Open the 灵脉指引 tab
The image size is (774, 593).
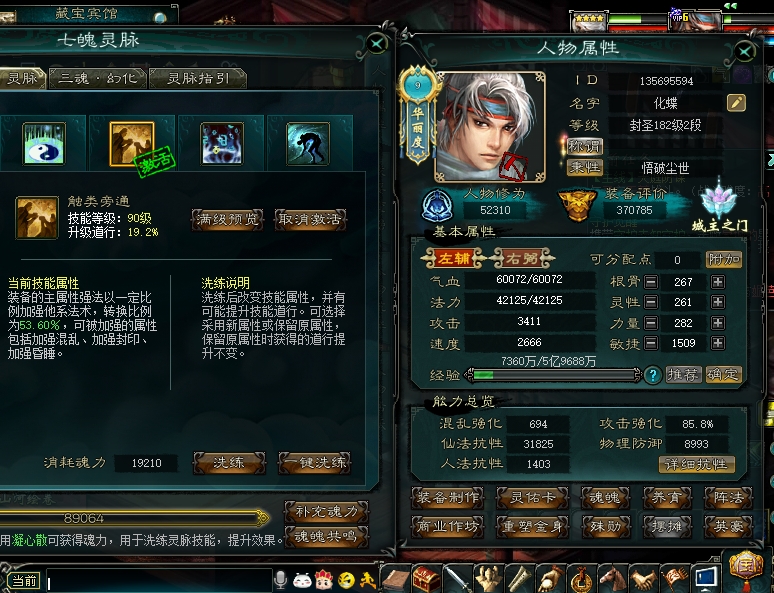[198, 78]
